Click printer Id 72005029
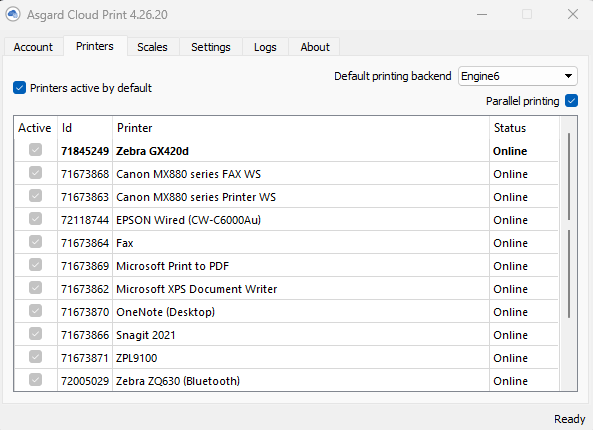Screen dimensions: 593x430 [85, 381]
